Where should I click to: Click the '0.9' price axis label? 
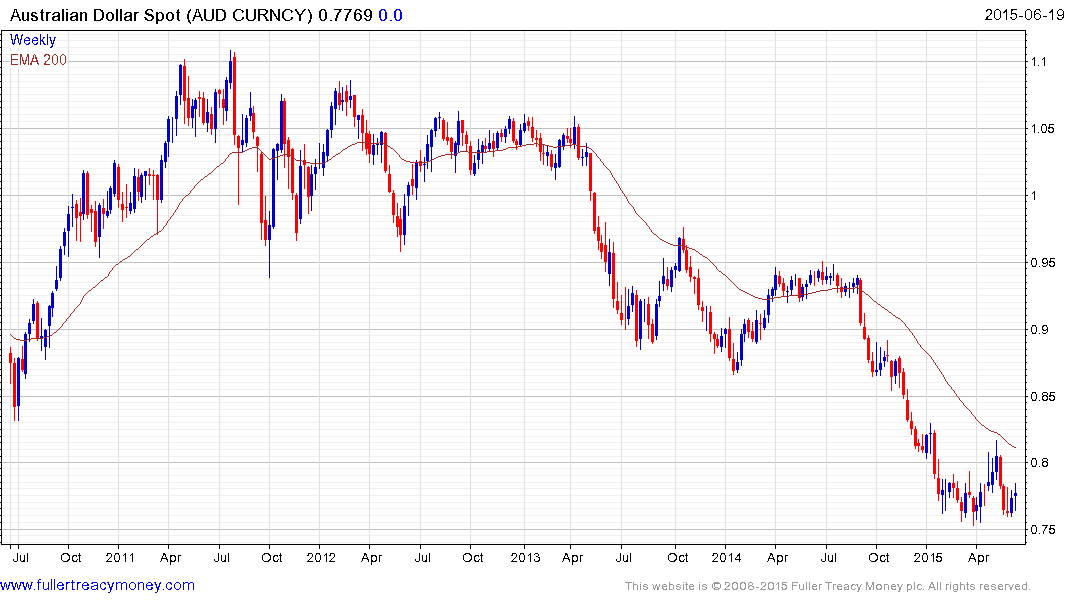(x=1039, y=330)
